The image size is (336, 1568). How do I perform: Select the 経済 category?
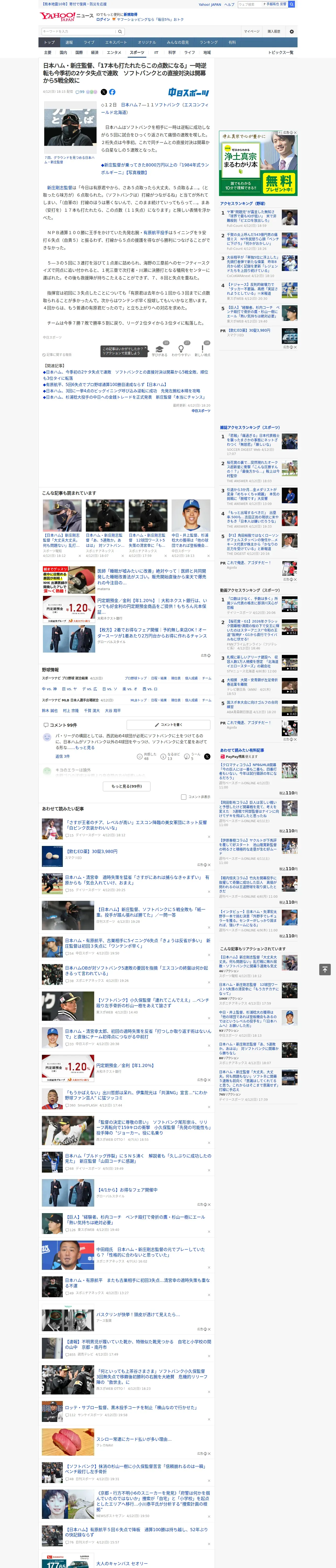[x=94, y=52]
